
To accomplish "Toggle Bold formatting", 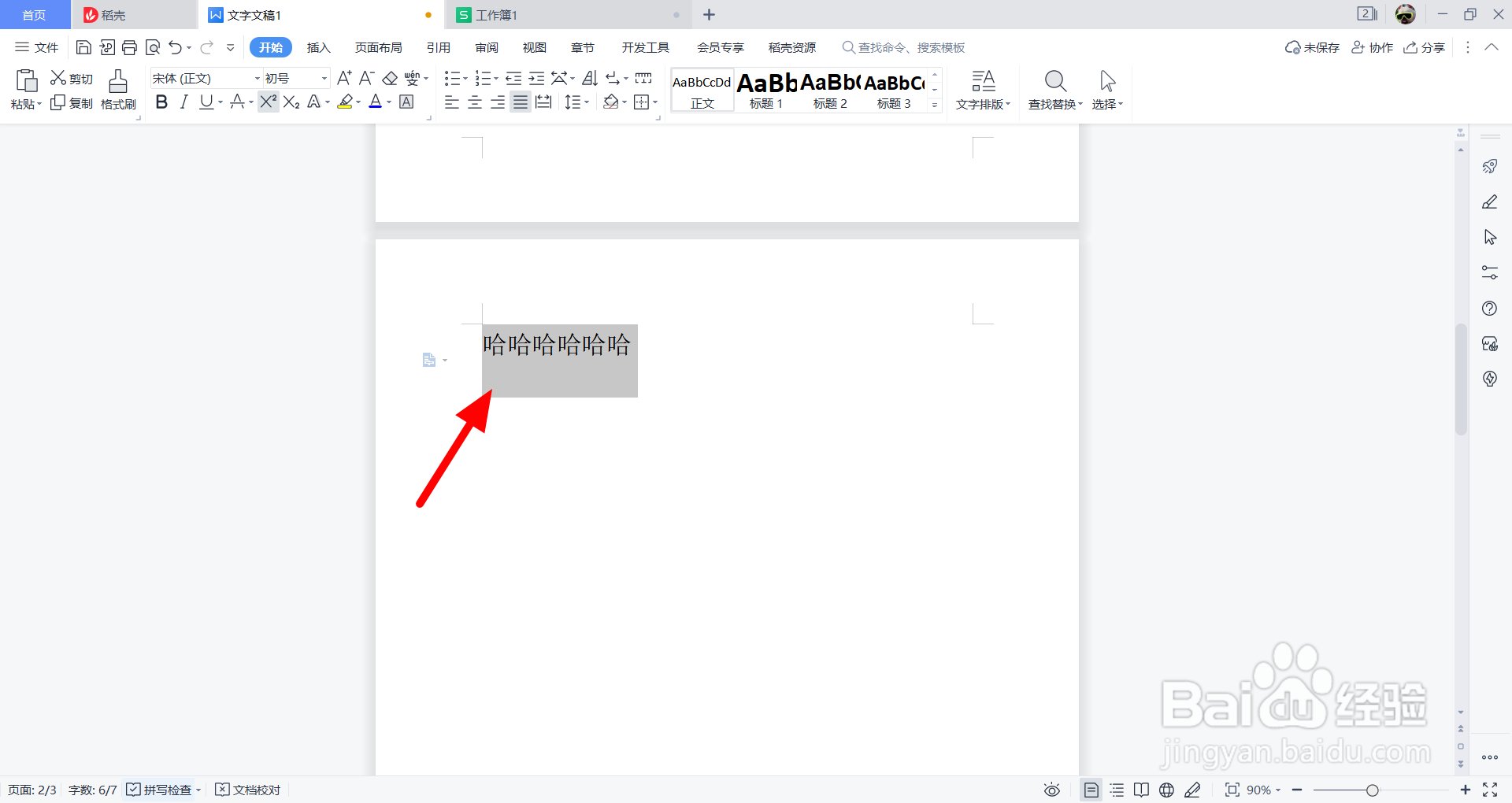I will point(161,102).
